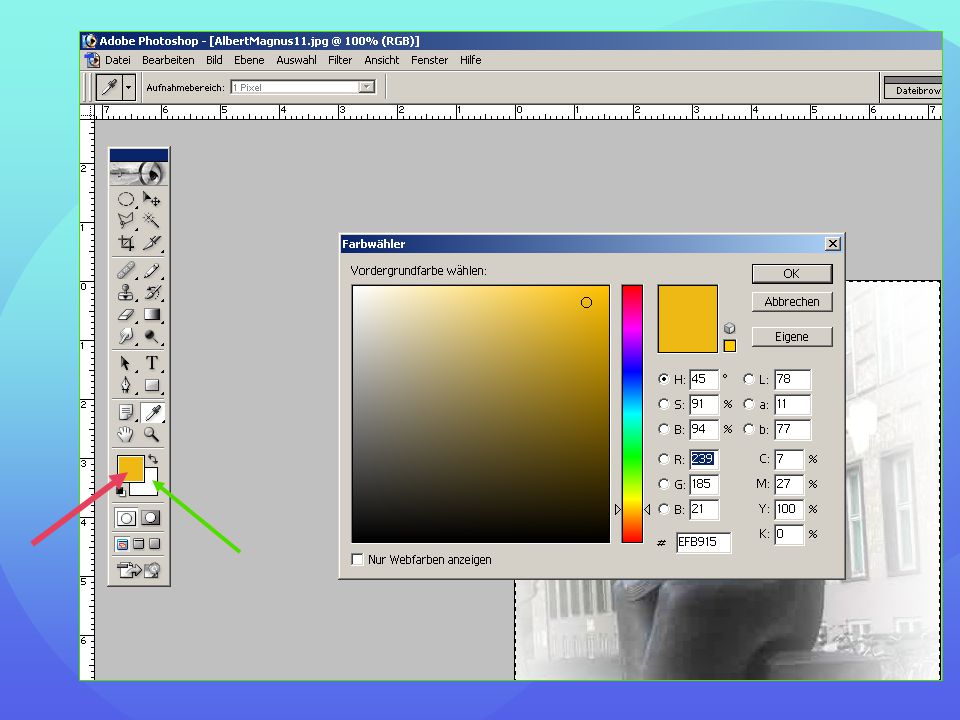Swap foreground and background colors

(x=153, y=458)
